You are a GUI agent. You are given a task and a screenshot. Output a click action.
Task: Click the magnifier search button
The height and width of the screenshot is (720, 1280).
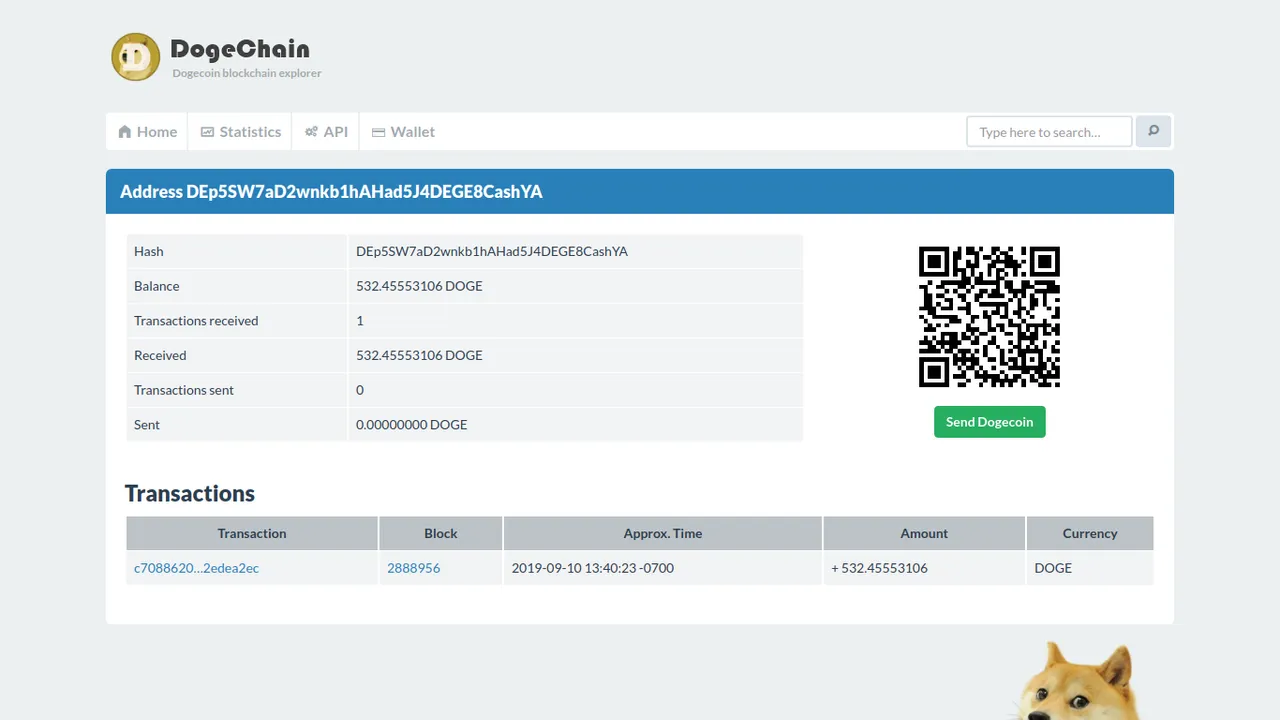point(1153,131)
